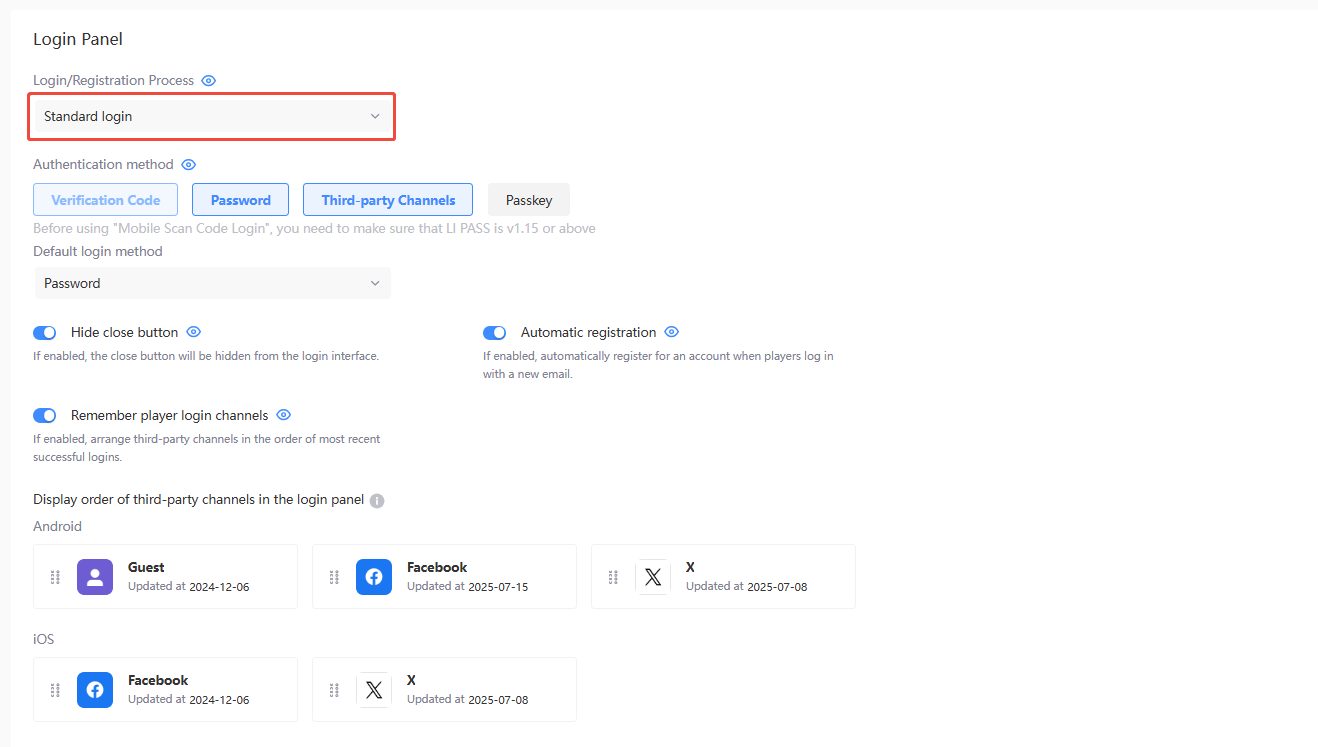1318x747 pixels.
Task: Click the Facebook icon under iOS
Action: (x=95, y=689)
